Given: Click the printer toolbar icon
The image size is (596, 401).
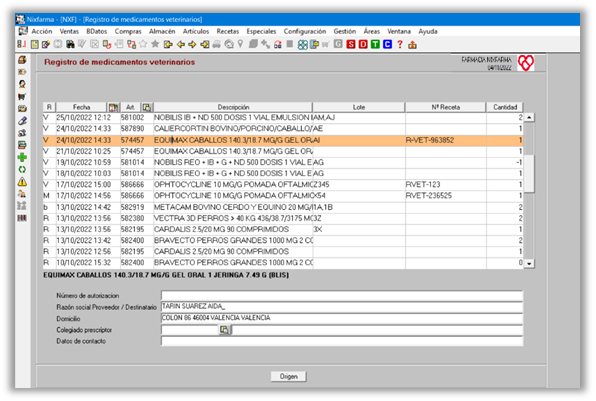Looking at the screenshot, I should click(217, 45).
